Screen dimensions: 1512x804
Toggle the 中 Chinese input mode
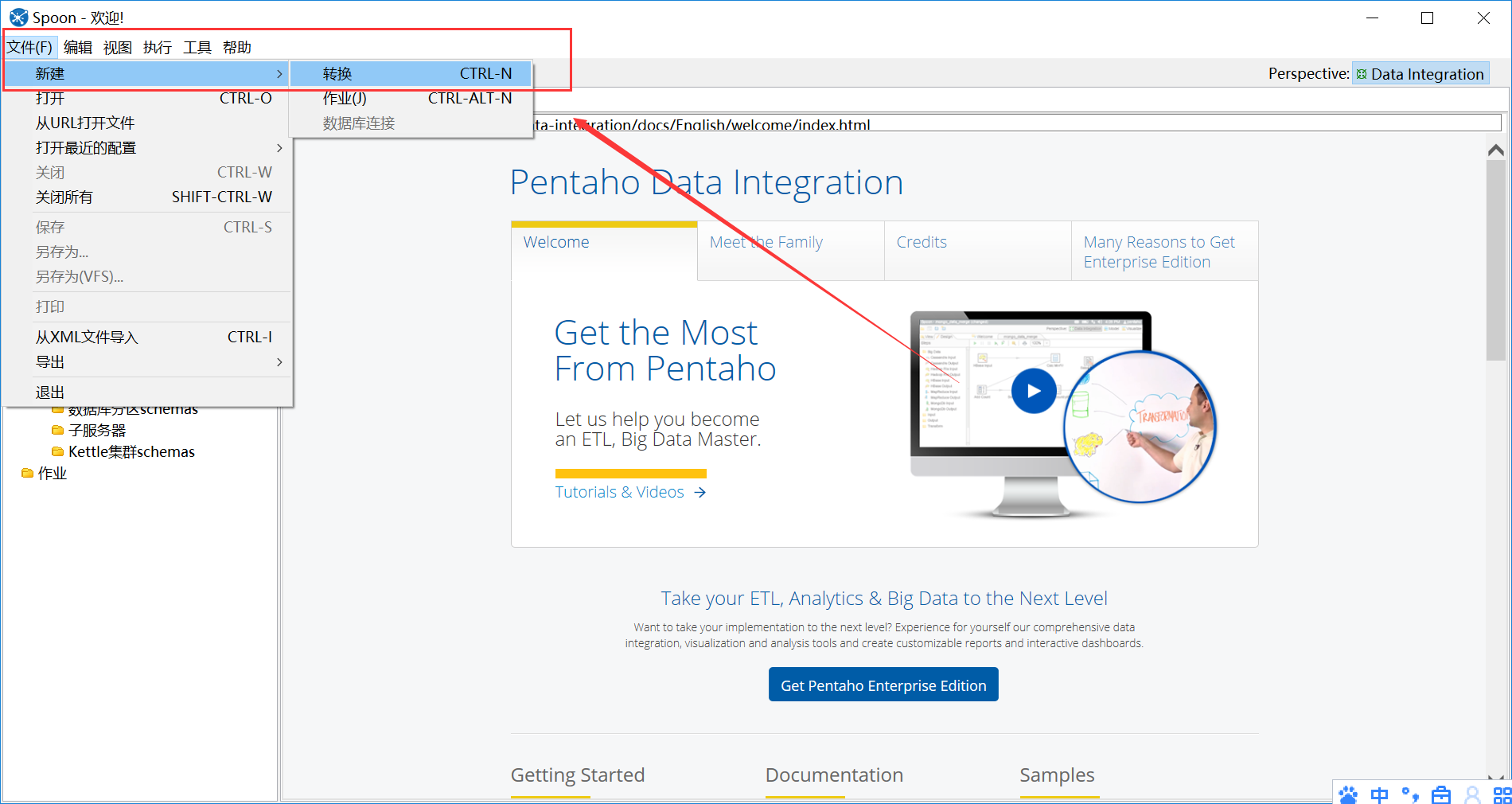[x=1379, y=794]
